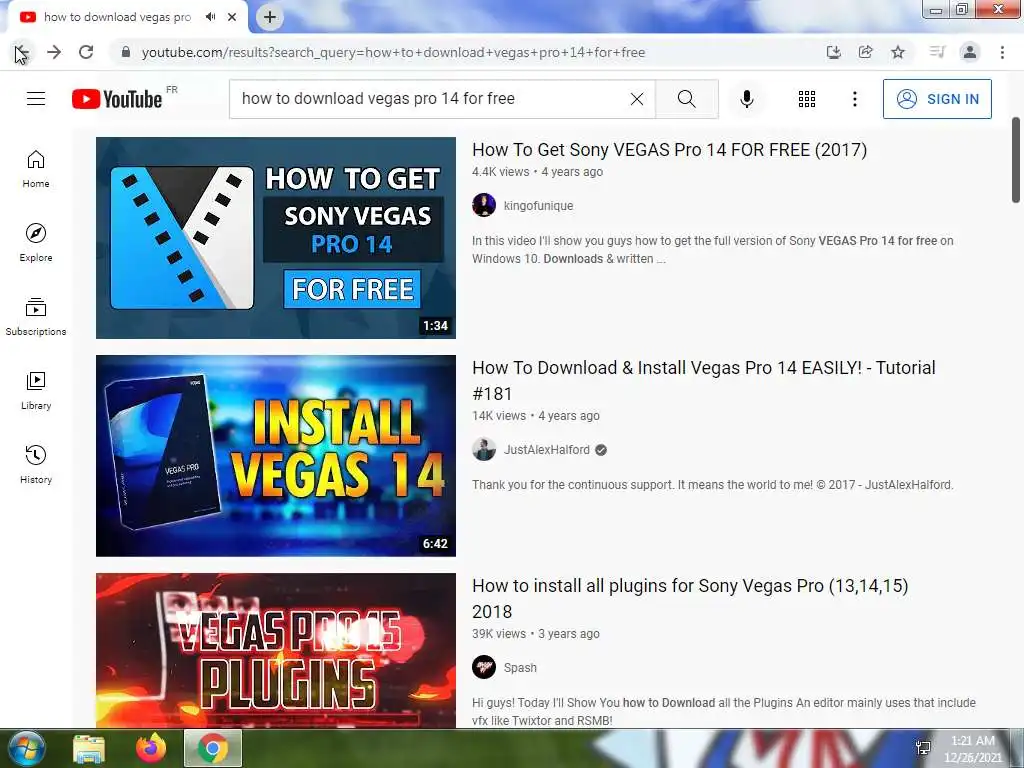Screen dimensions: 1024x768
Task: Open 'How To Download & Install Vegas Pro 14 EASILY!' title
Action: pyautogui.click(x=704, y=381)
